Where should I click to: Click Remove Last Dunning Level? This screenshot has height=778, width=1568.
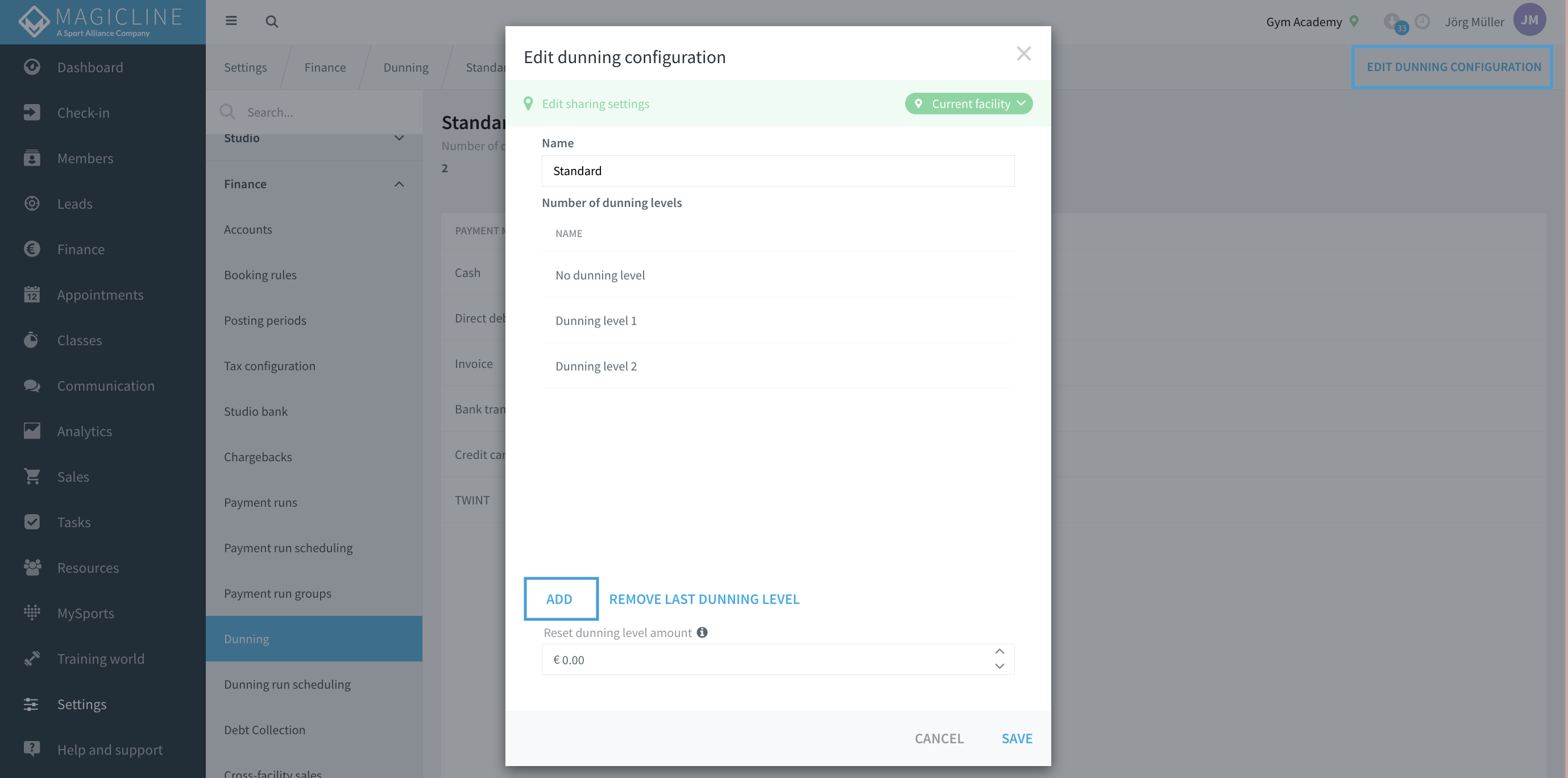[x=704, y=599]
